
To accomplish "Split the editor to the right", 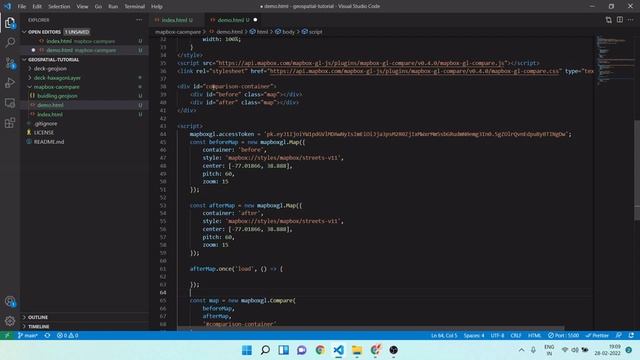I will [x=620, y=20].
